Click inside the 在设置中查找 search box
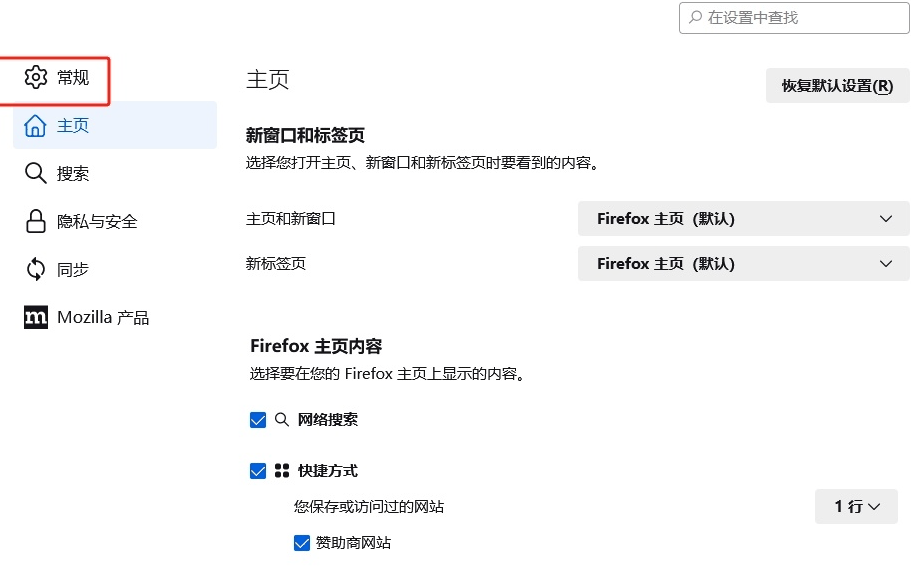 point(793,17)
